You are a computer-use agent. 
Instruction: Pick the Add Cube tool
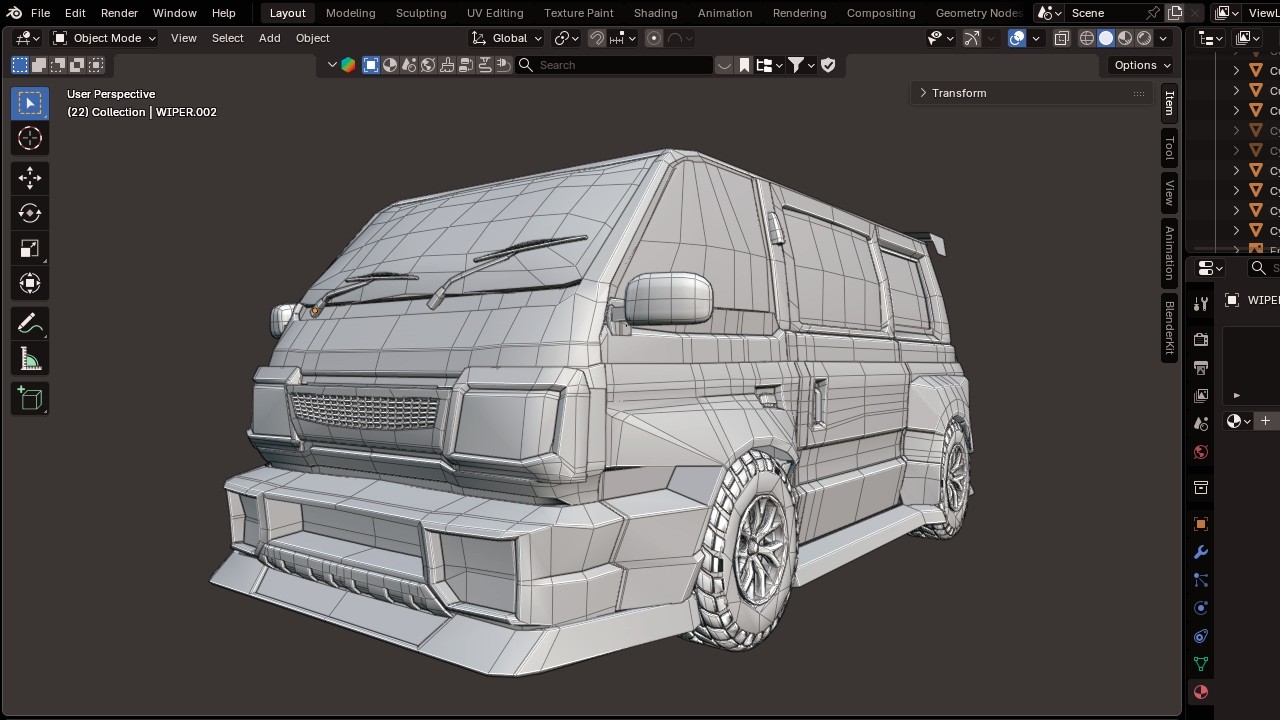point(30,399)
